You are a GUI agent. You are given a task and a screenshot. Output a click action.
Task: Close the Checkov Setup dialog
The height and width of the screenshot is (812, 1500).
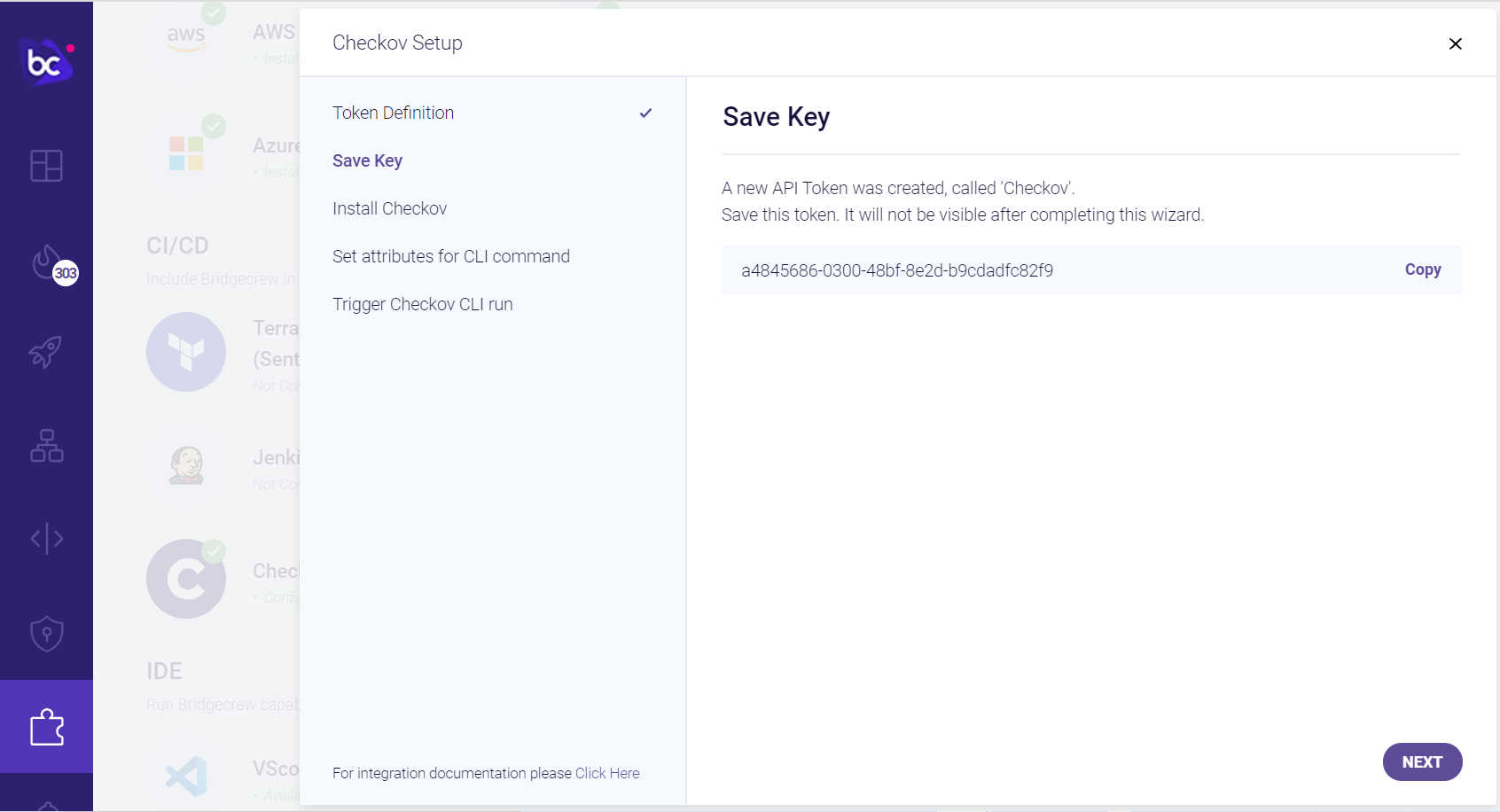[1455, 43]
